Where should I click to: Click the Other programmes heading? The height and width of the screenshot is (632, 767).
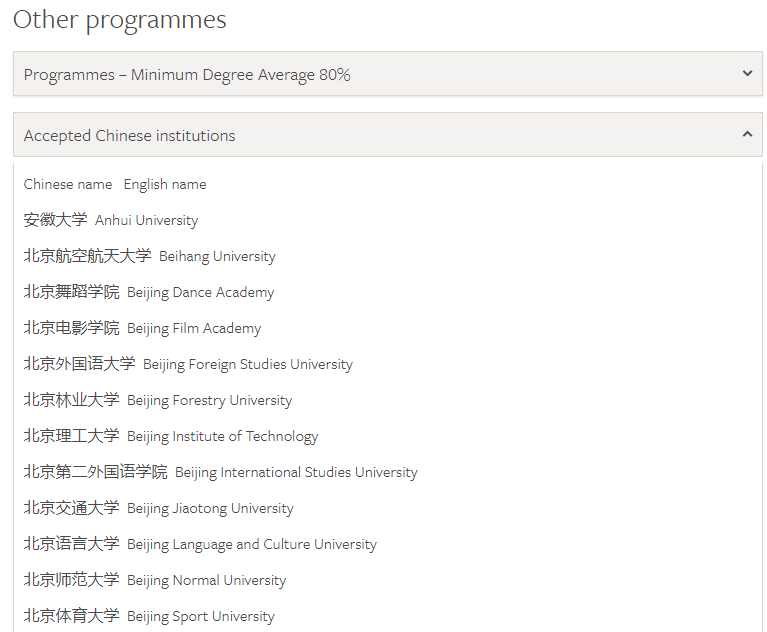[120, 19]
